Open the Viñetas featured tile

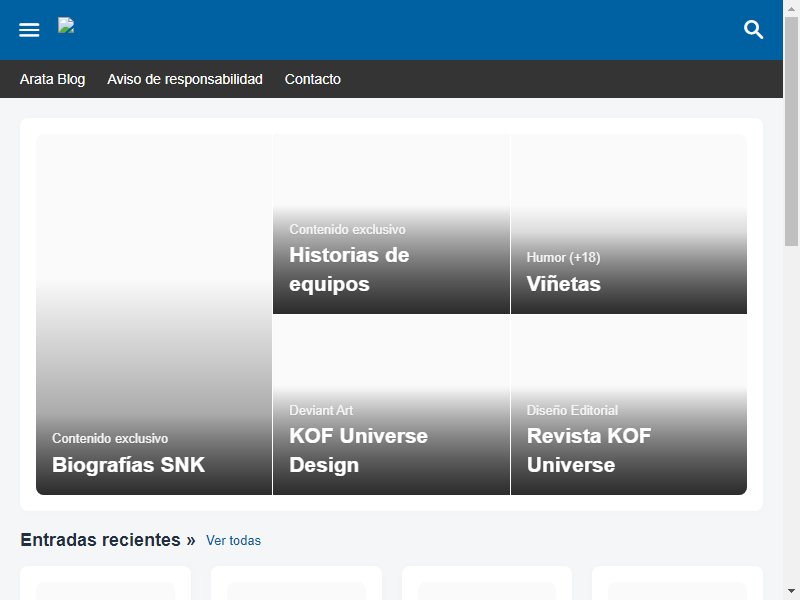coord(629,224)
